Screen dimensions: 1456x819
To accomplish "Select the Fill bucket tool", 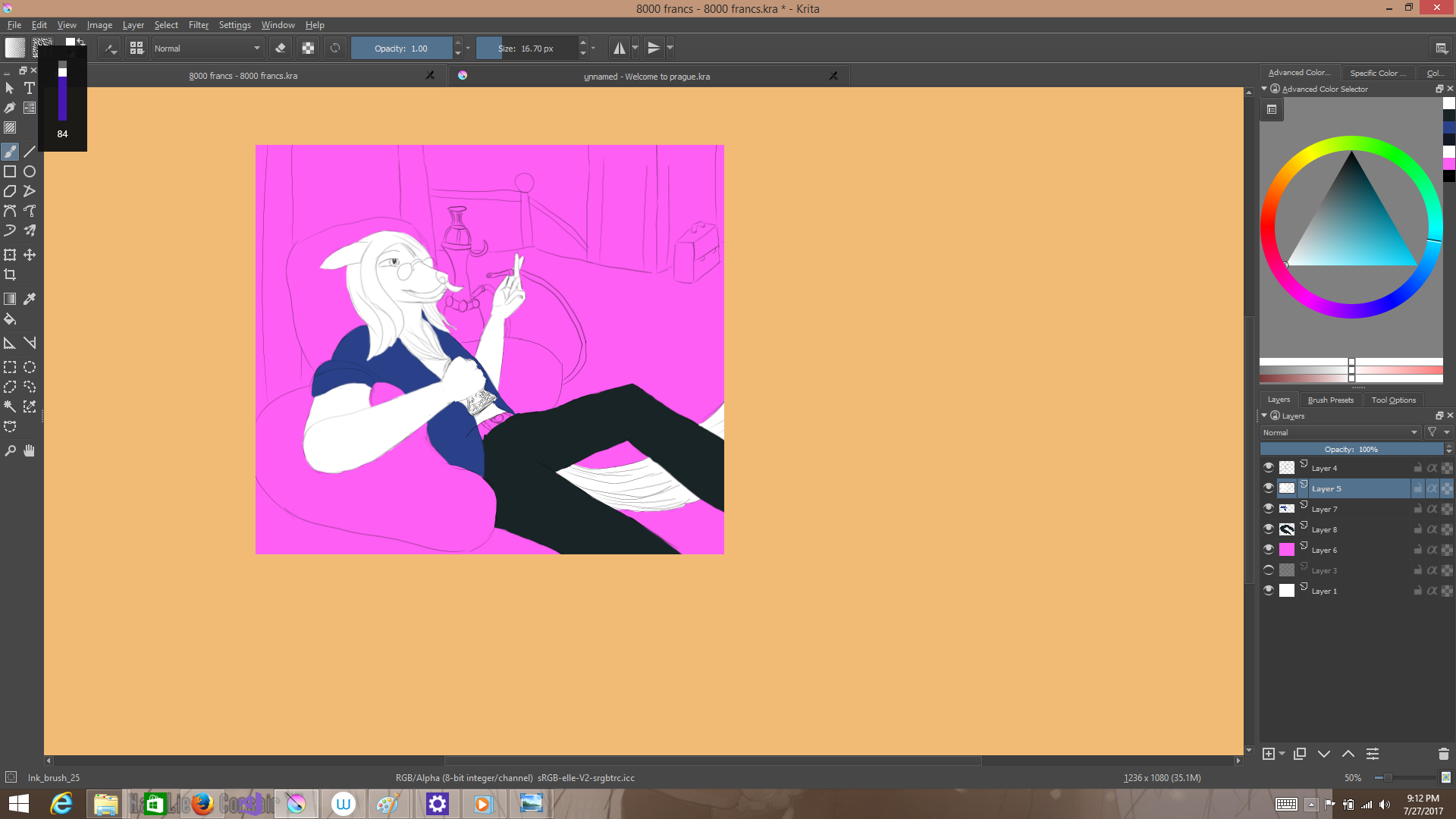I will (10, 319).
